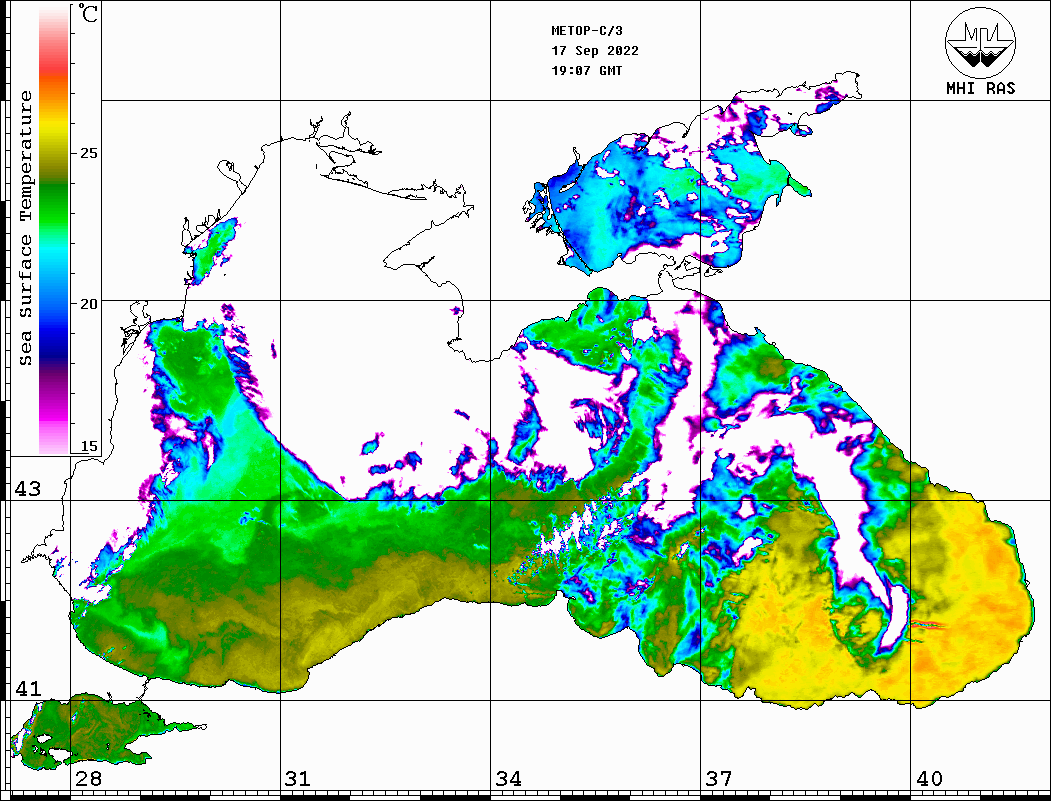Click the MHI RAS logo emblem
Screen dimensions: 1051x801
click(981, 42)
